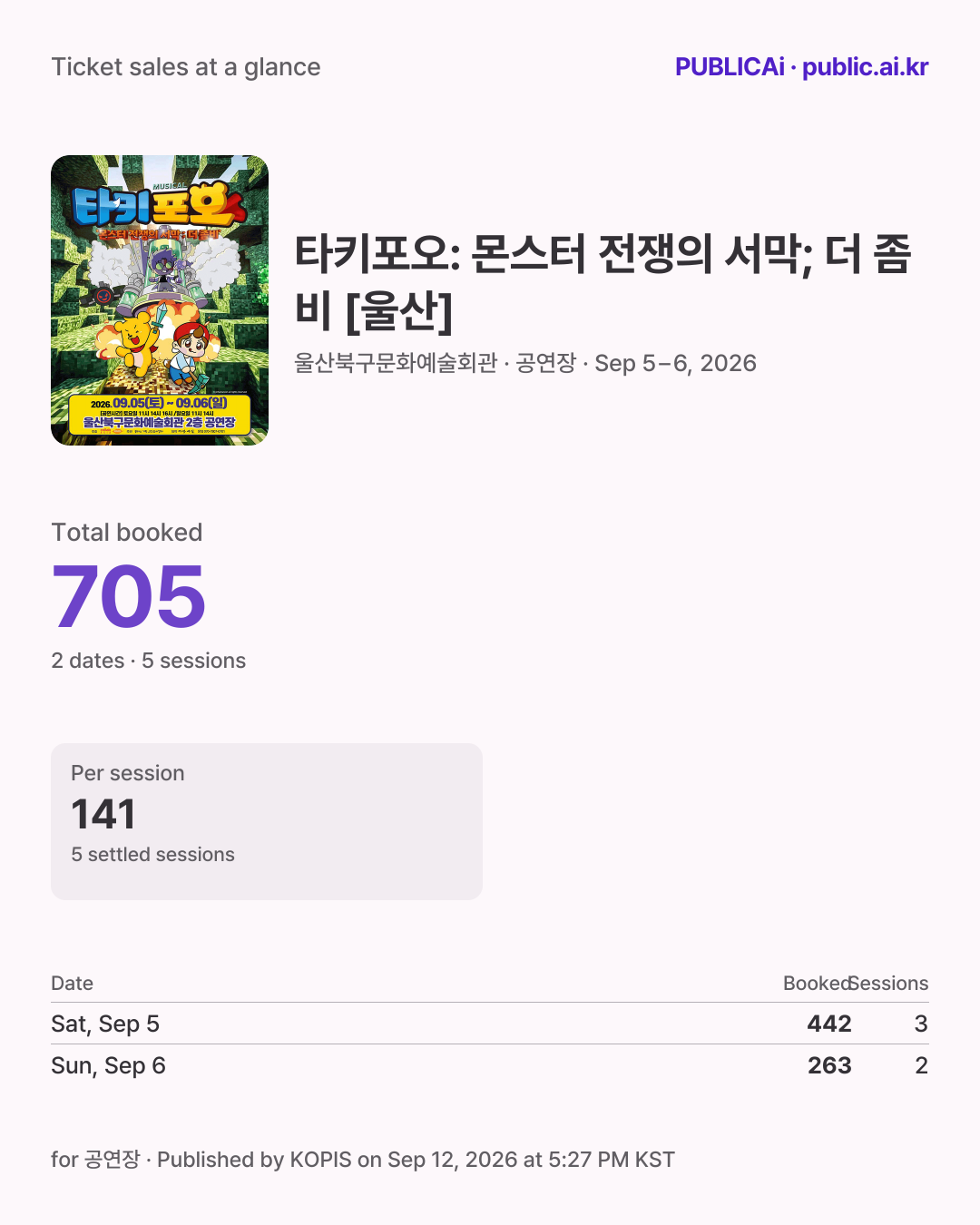The height and width of the screenshot is (1225, 980).
Task: Select the show title 타키포오: 몬스터 전쟁의 서막
Action: coord(603,282)
